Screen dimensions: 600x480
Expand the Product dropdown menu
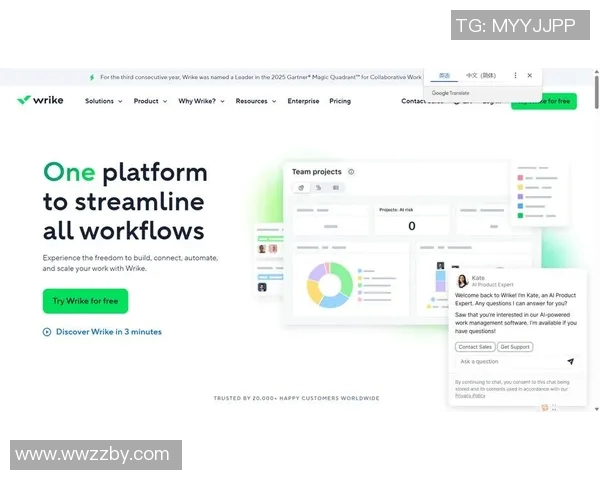pos(150,101)
